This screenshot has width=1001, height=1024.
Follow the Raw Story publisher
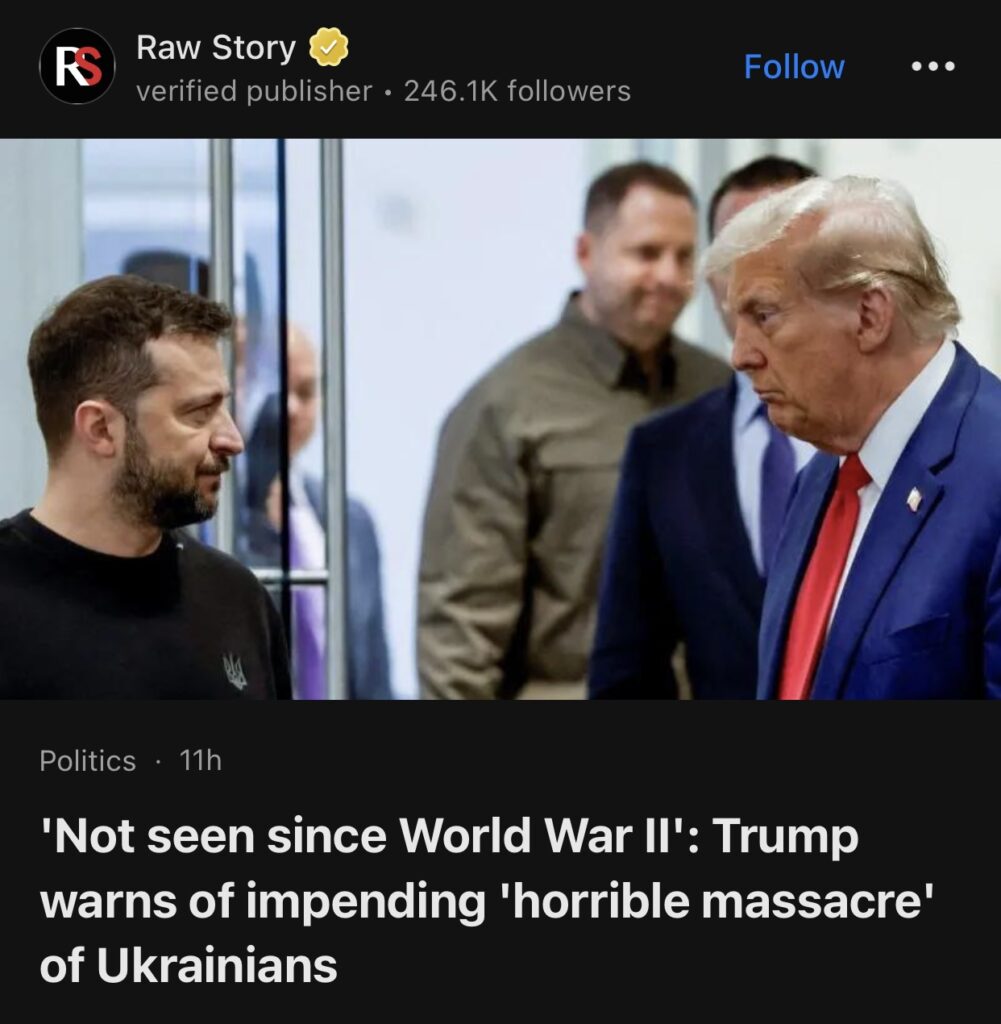click(794, 67)
